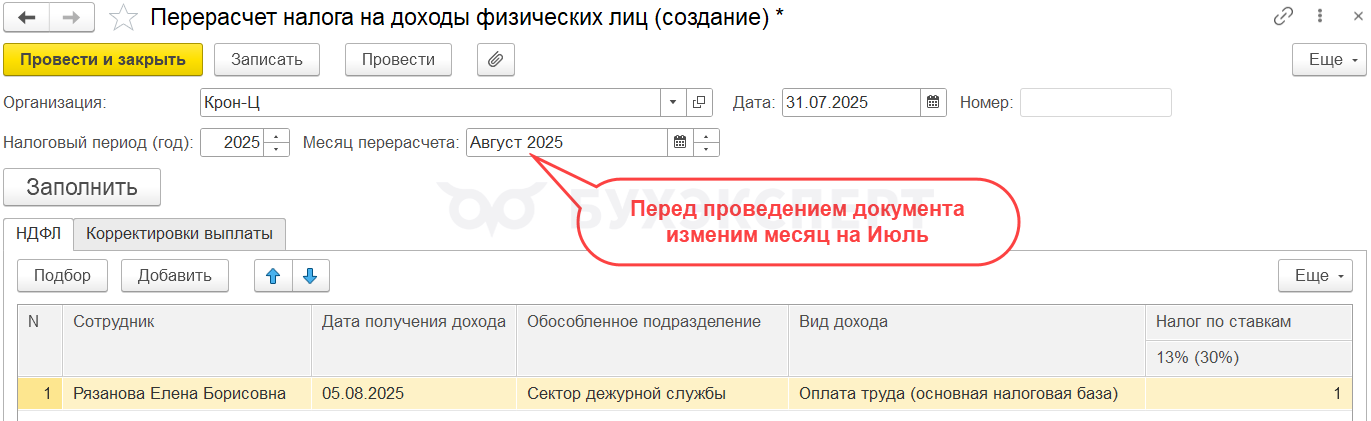The image size is (1371, 421).
Task: Open the top Еще dropdown menu
Action: point(1328,59)
